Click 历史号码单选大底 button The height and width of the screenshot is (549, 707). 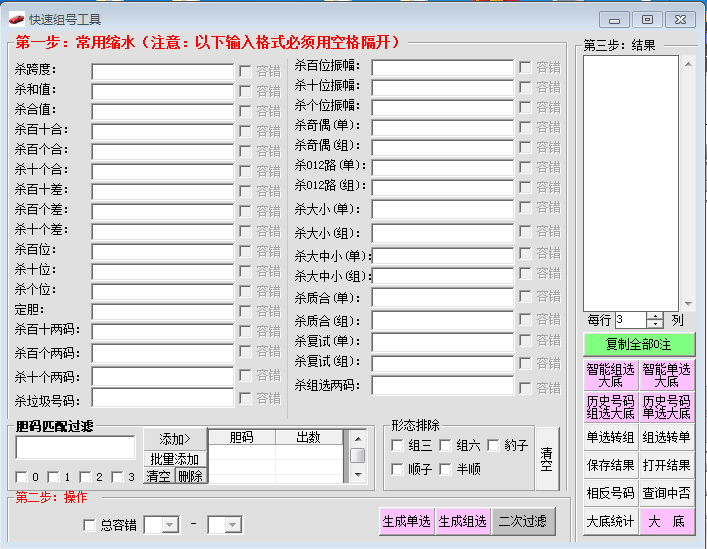pos(666,407)
